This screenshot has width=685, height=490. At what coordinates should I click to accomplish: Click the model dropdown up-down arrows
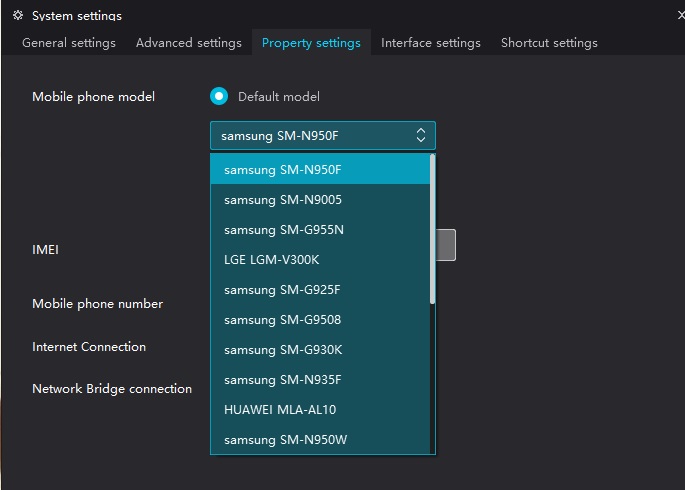pyautogui.click(x=421, y=135)
